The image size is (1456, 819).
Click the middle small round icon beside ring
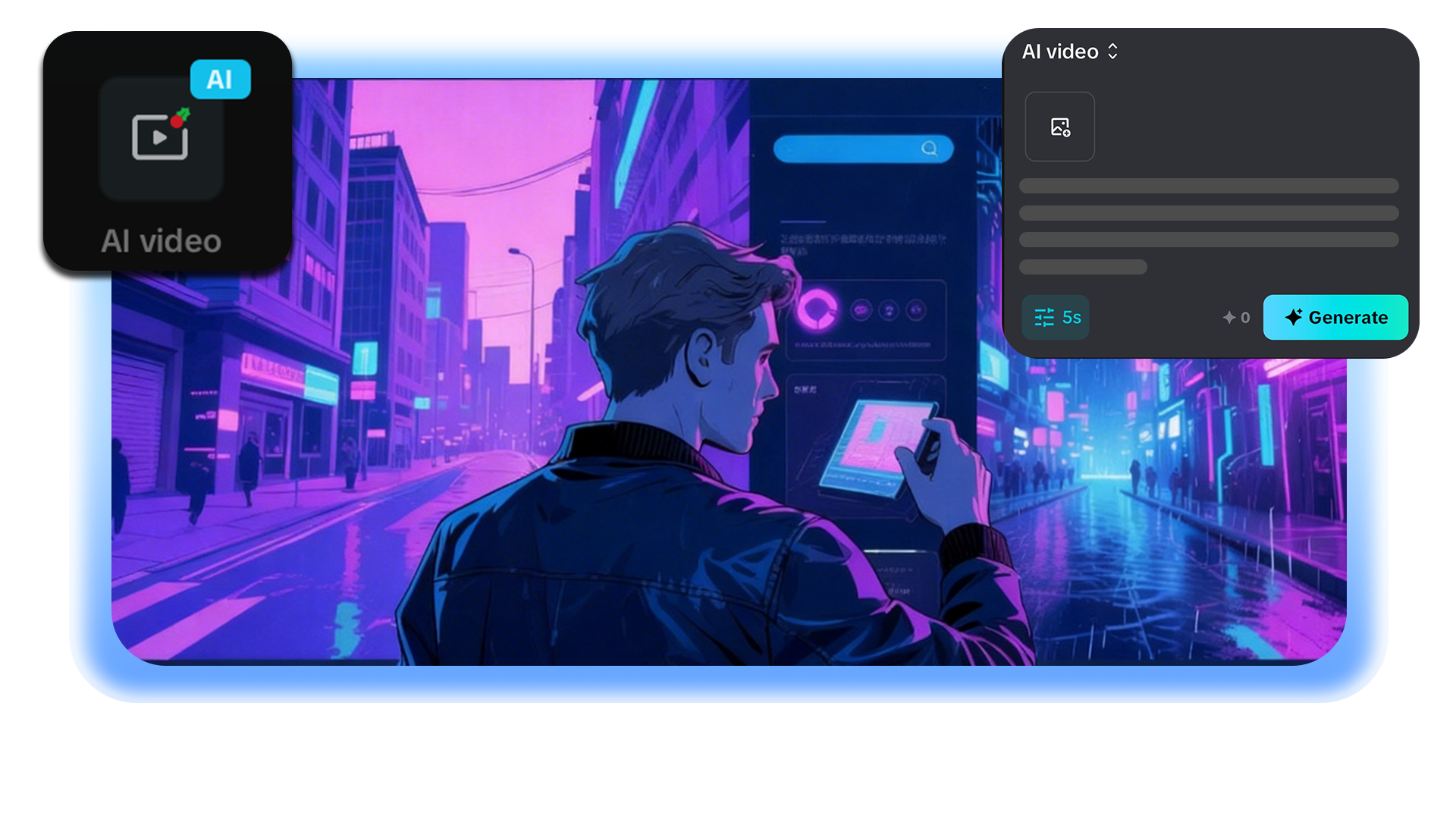tap(889, 309)
